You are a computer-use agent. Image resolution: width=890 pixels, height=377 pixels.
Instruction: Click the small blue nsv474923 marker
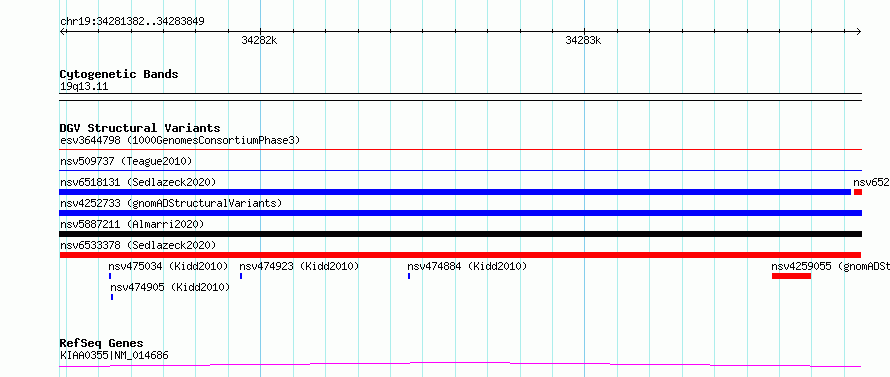[x=241, y=276]
